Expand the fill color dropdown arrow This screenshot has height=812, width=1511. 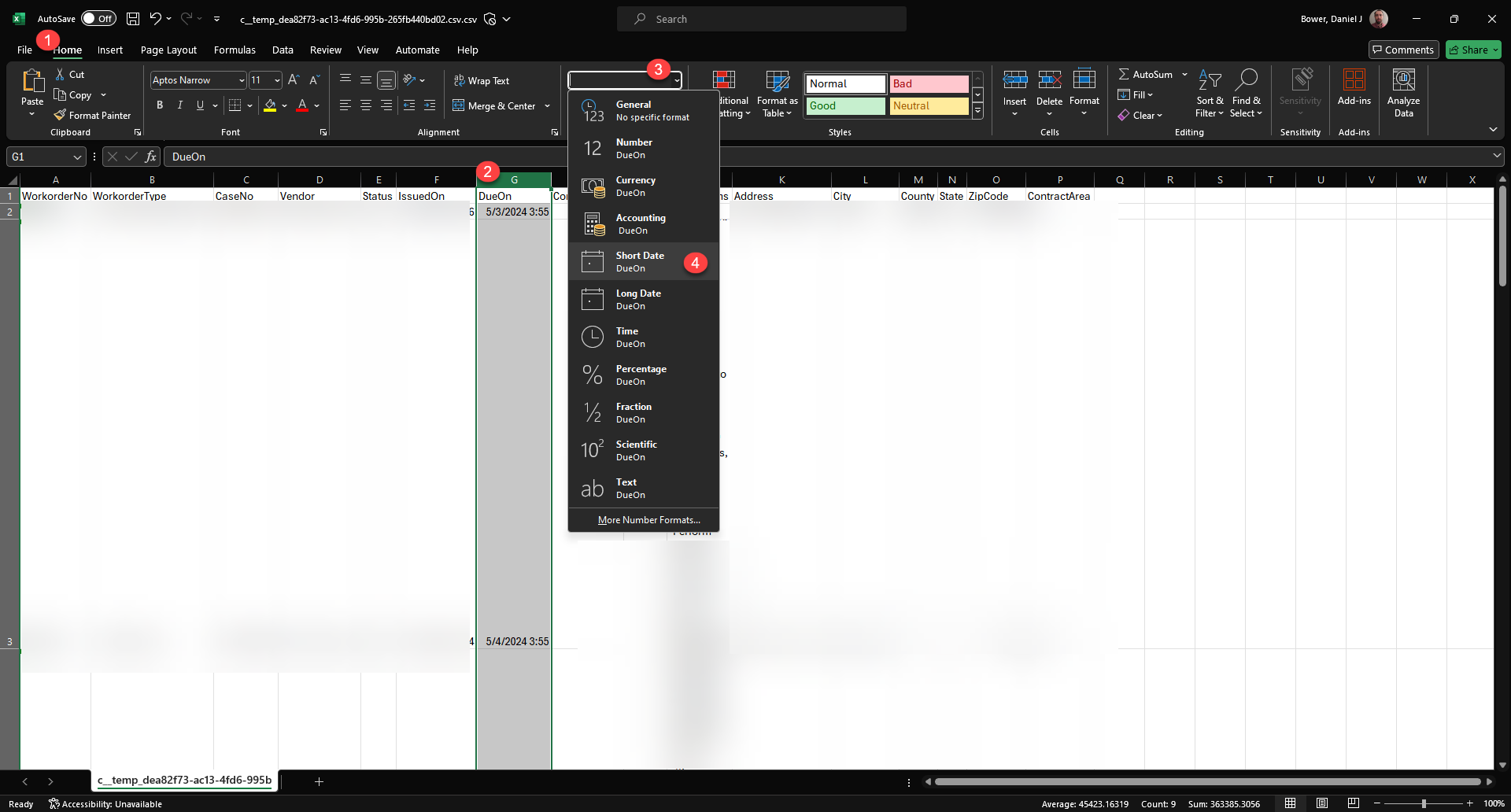(x=285, y=105)
